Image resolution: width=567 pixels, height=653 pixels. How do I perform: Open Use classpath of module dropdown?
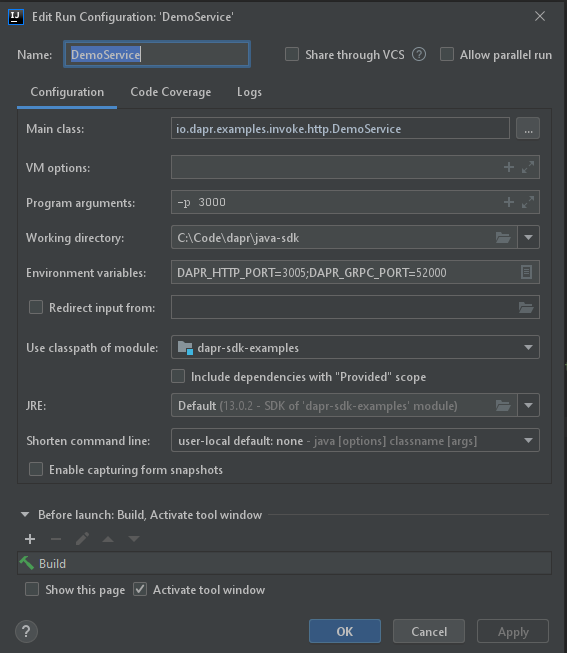pos(528,347)
